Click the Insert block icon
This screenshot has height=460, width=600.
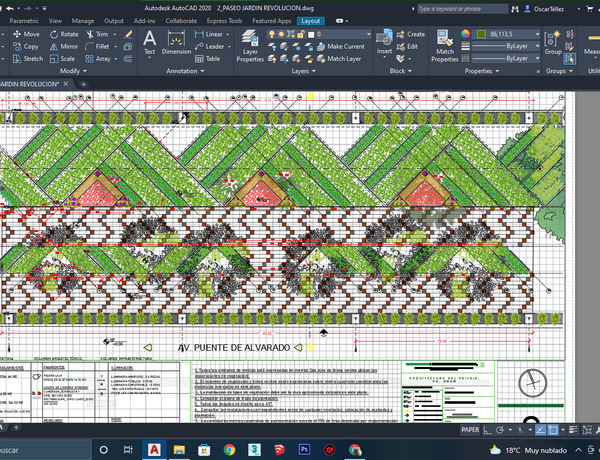point(385,40)
